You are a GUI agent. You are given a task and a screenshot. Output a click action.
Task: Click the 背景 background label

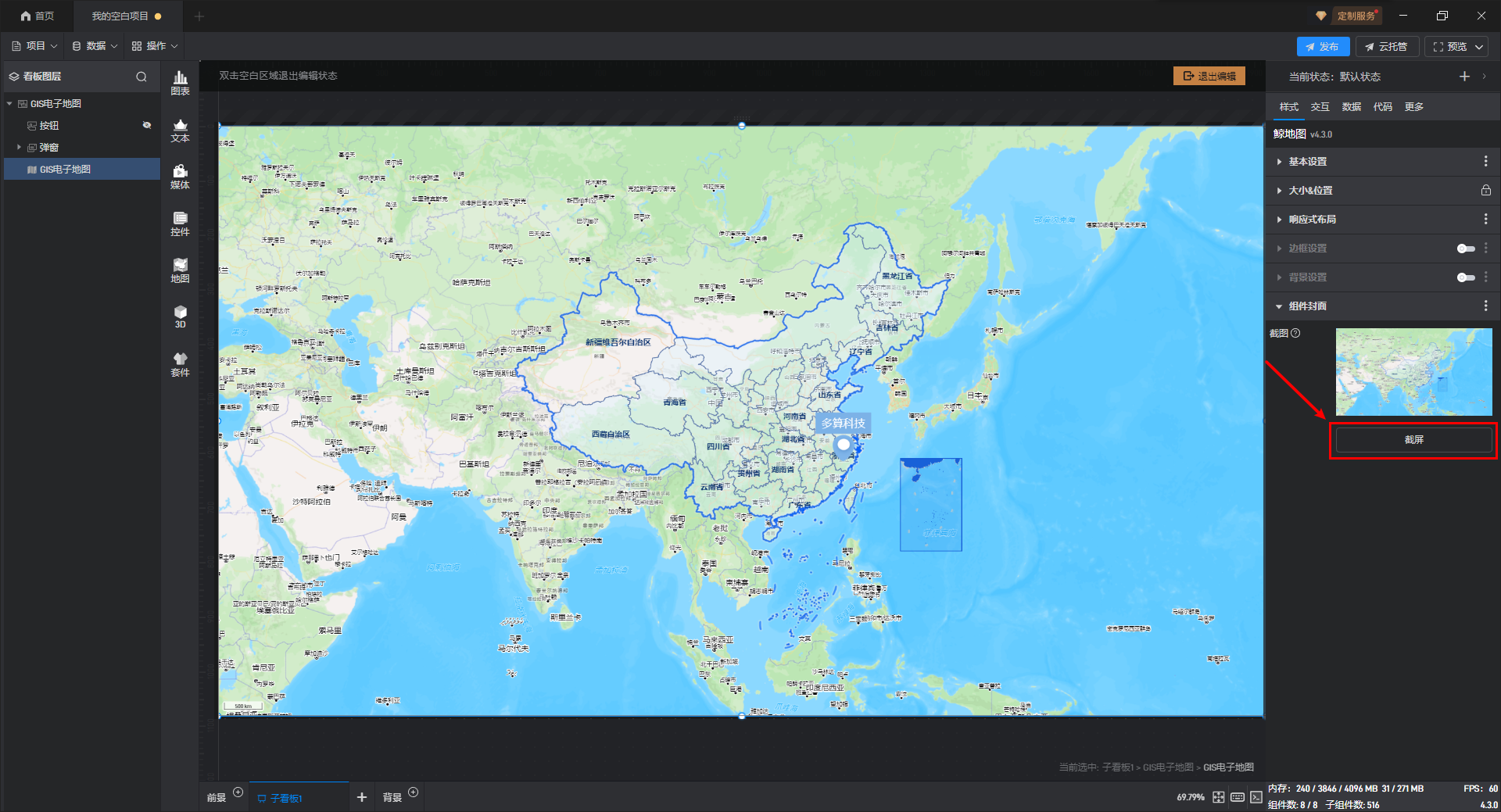click(392, 798)
